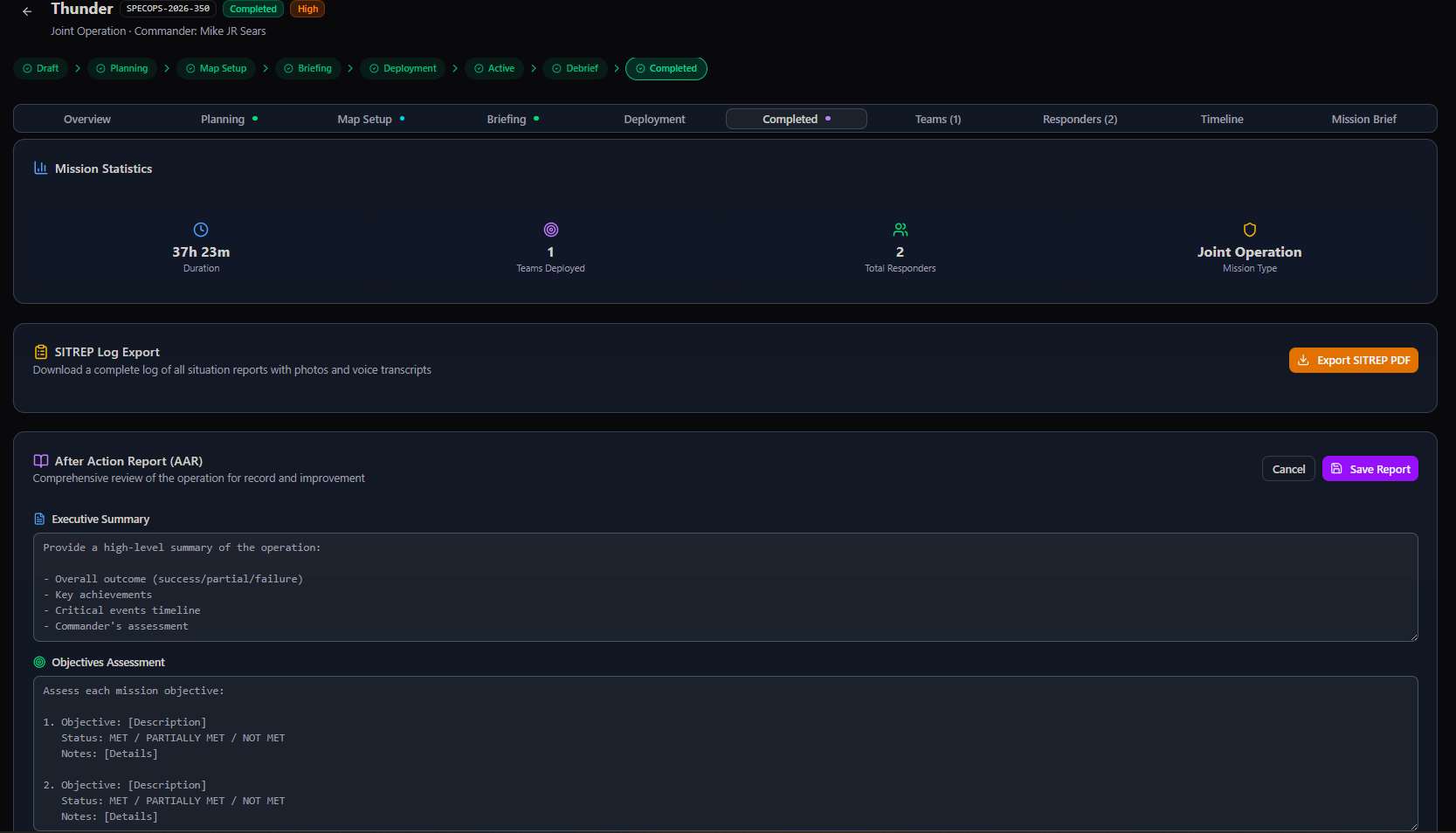Viewport: 1456px width, 833px height.
Task: Click the Draft workflow stage pill
Action: (41, 68)
